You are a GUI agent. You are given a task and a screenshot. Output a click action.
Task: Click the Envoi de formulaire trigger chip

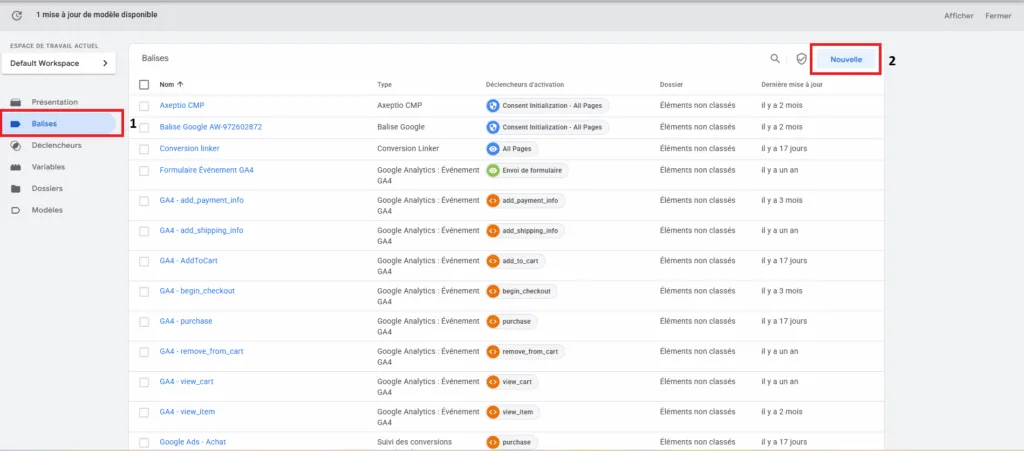point(528,170)
